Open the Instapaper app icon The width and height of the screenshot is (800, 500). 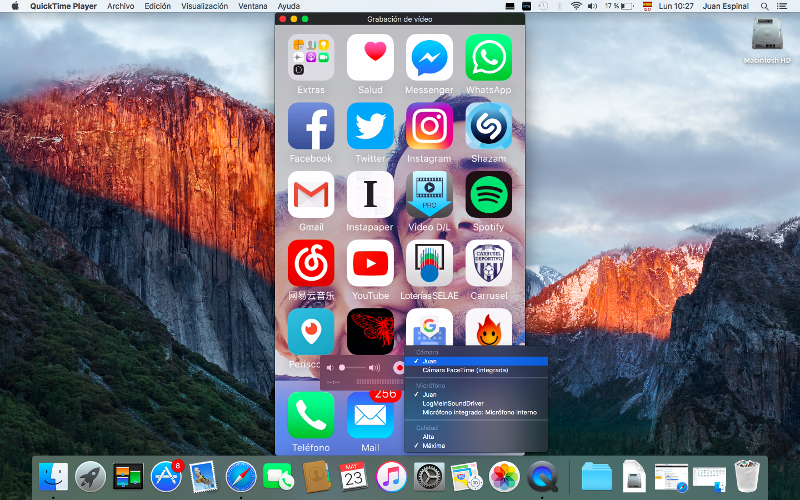370,194
